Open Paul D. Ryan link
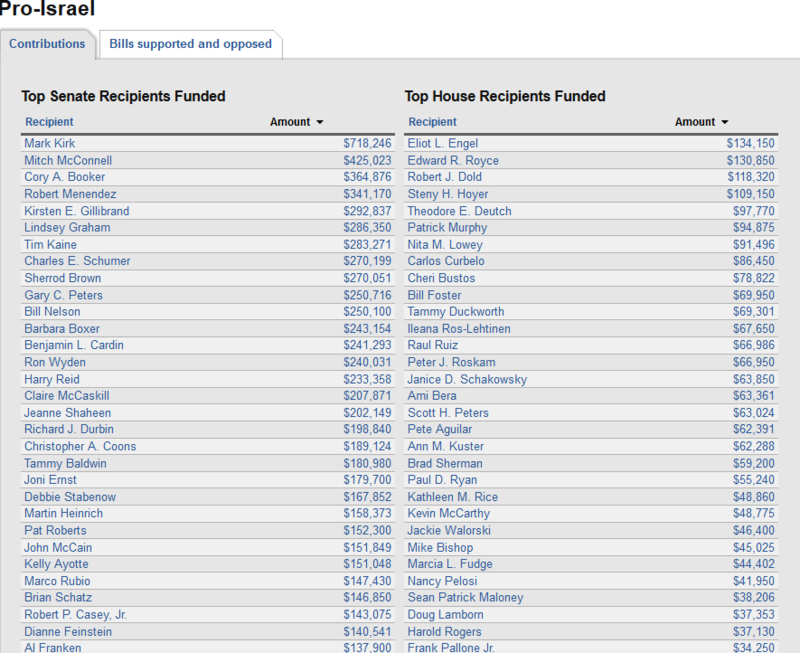 click(x=444, y=480)
